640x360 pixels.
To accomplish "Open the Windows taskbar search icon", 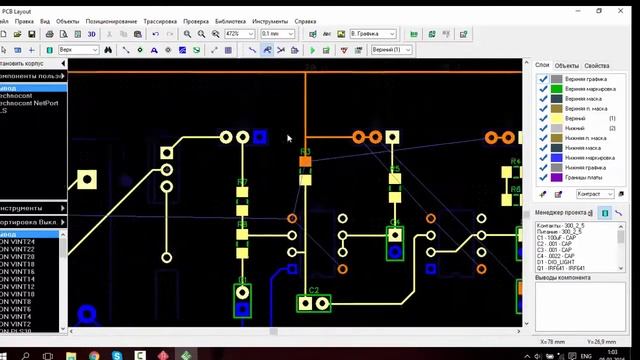I will click(x=25, y=356).
